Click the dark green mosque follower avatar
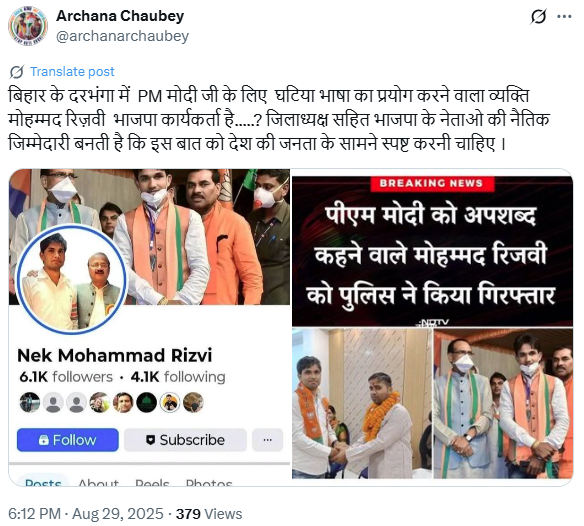 pos(146,403)
